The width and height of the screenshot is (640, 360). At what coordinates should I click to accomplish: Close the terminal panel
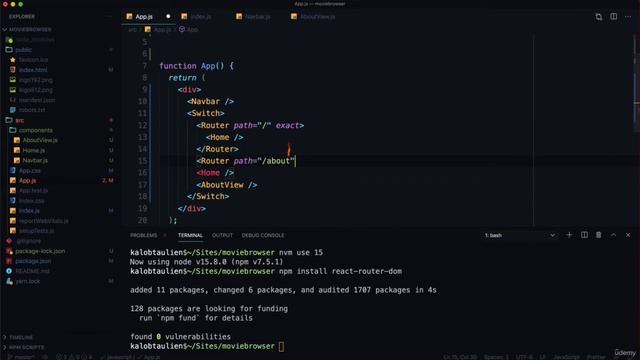(628, 235)
